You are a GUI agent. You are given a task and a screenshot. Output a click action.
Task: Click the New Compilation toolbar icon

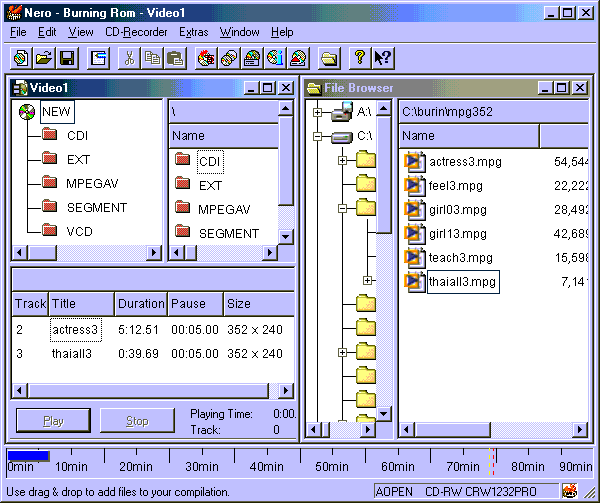(20, 58)
